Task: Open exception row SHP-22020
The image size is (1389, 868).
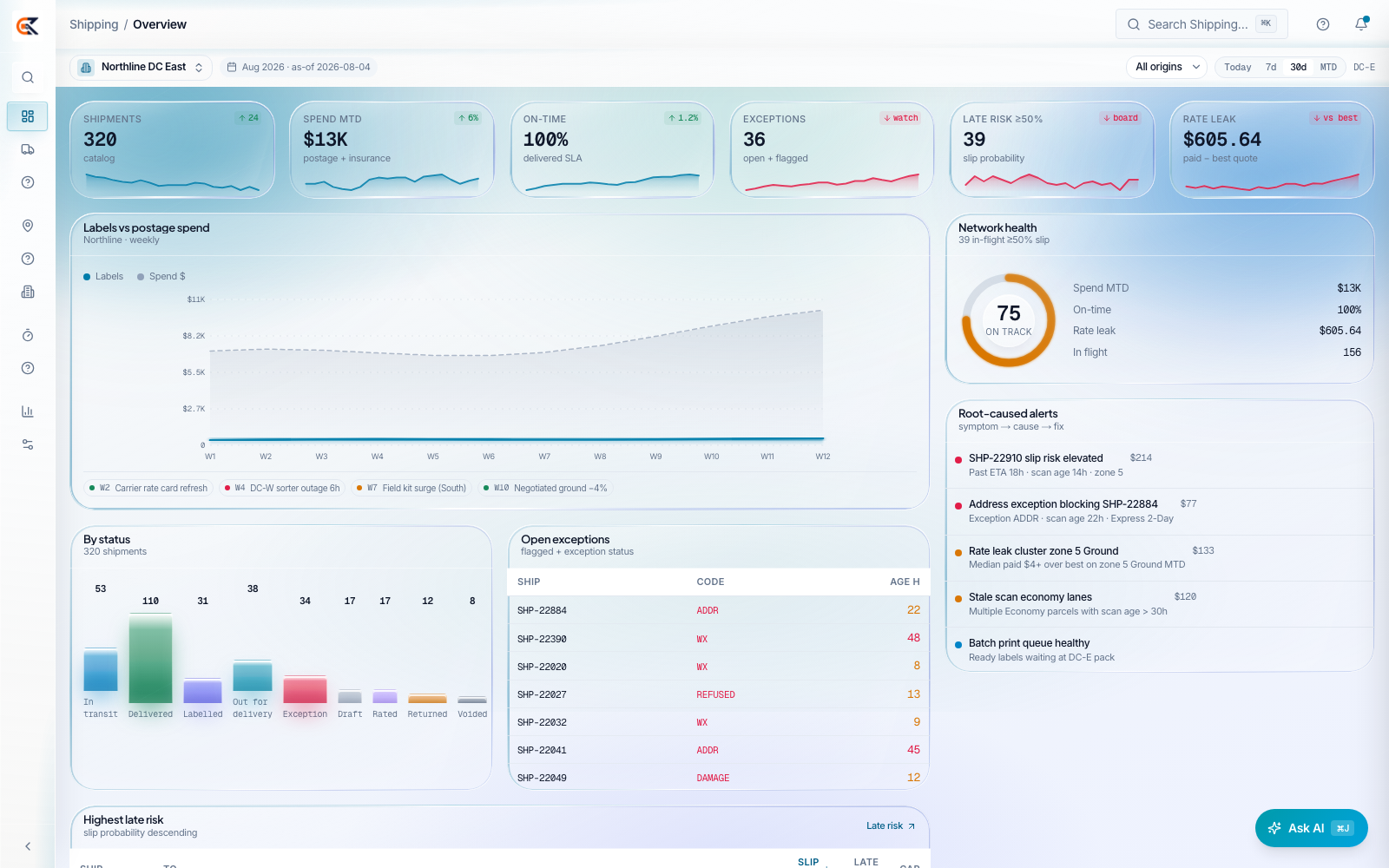Action: [719, 666]
